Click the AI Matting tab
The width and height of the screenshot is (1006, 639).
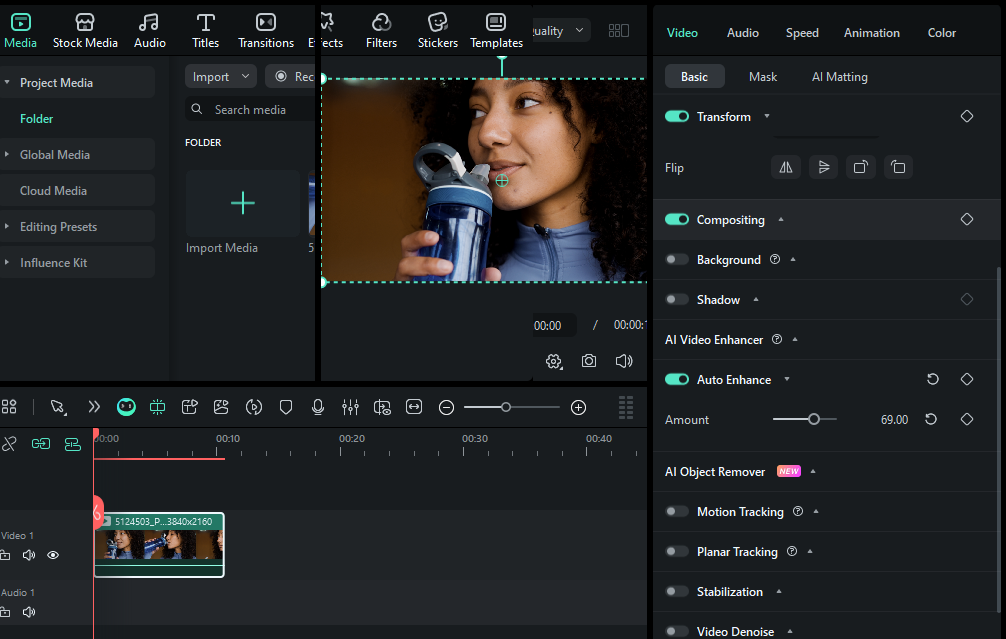[x=840, y=76]
